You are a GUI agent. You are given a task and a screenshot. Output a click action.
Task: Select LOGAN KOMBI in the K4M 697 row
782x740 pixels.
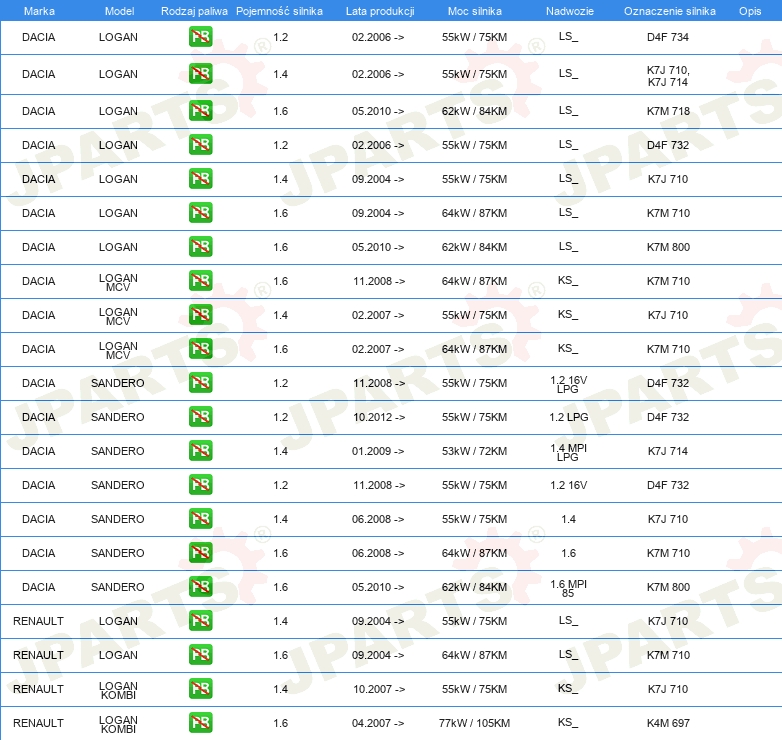(118, 724)
